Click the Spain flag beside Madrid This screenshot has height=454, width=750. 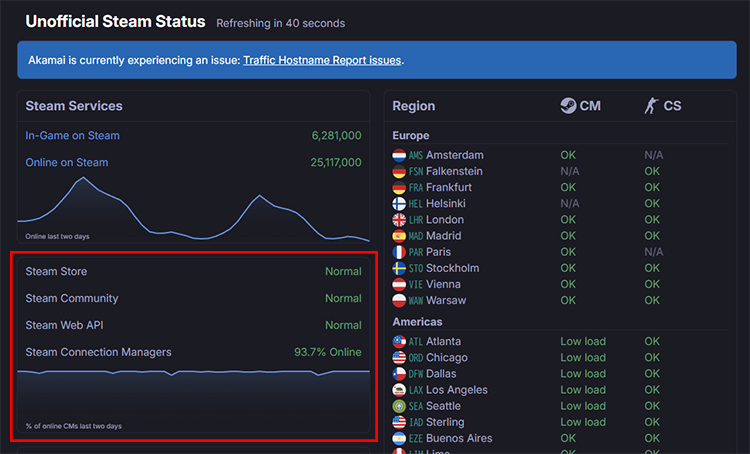point(399,236)
